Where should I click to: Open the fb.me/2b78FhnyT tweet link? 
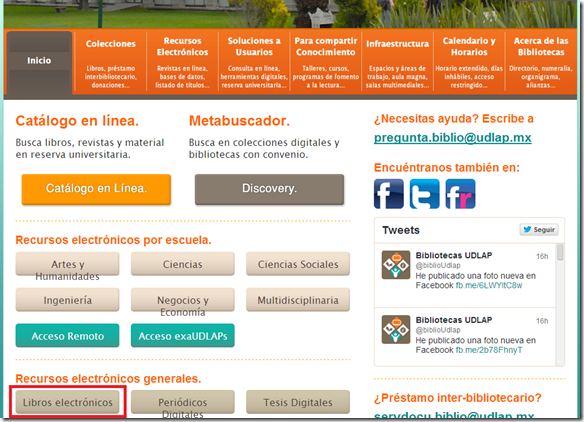click(x=489, y=350)
